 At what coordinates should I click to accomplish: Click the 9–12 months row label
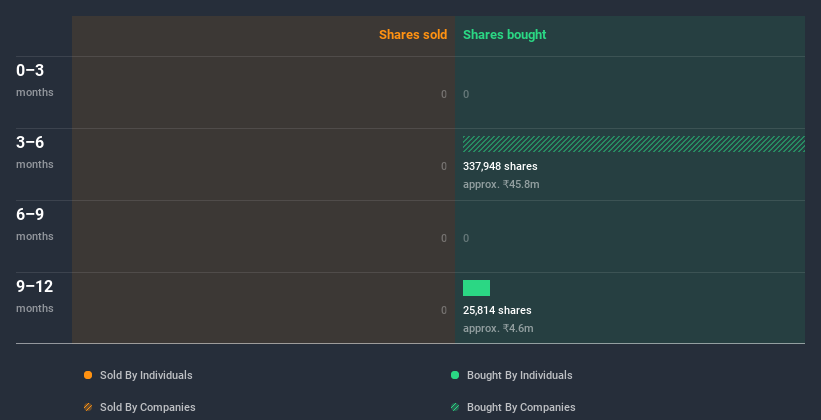click(x=35, y=296)
